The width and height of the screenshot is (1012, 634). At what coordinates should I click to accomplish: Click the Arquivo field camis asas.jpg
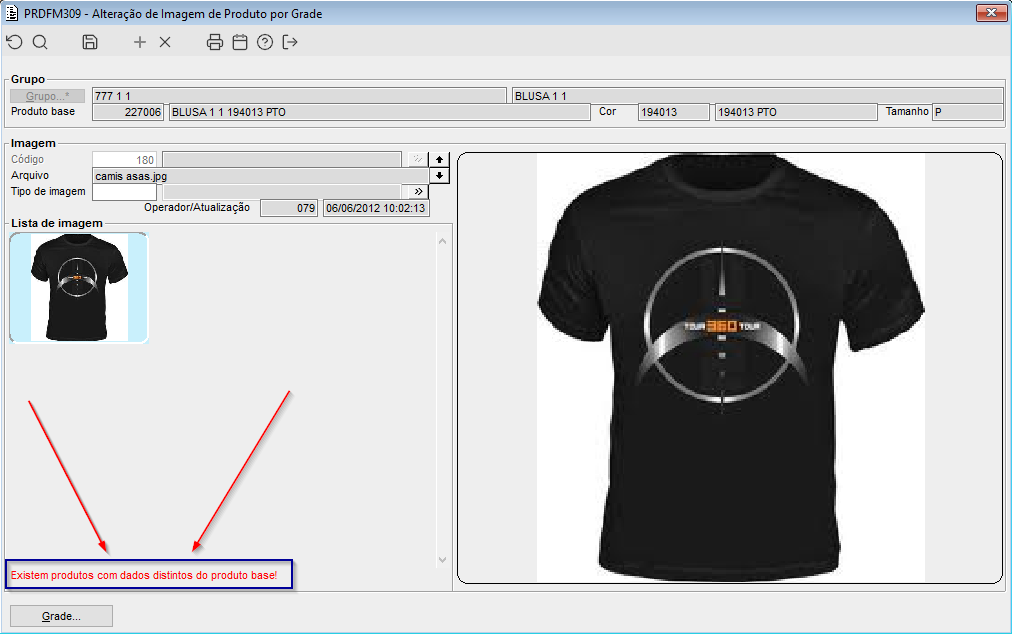tap(261, 176)
